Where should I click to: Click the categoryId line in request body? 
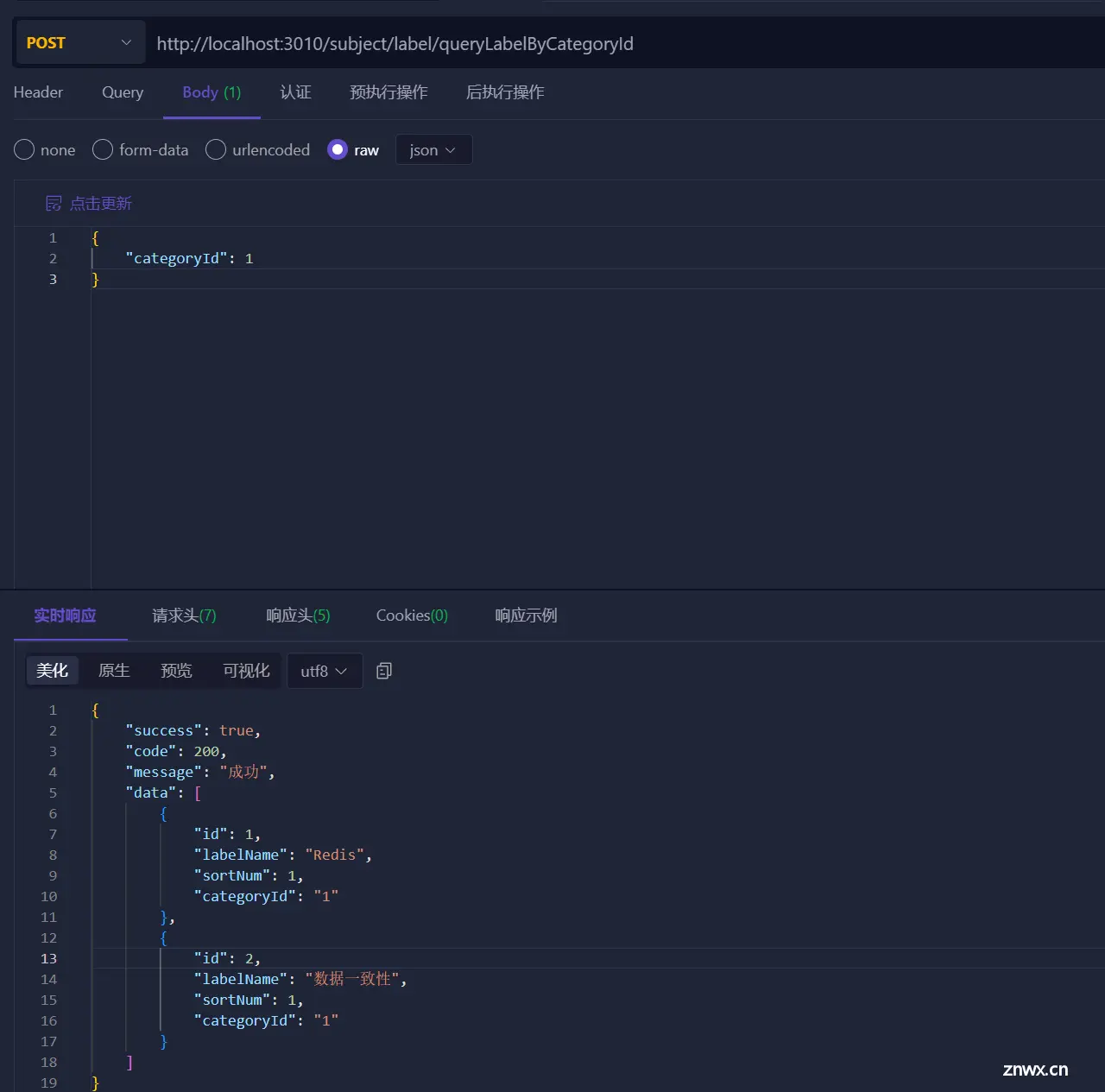(189, 258)
